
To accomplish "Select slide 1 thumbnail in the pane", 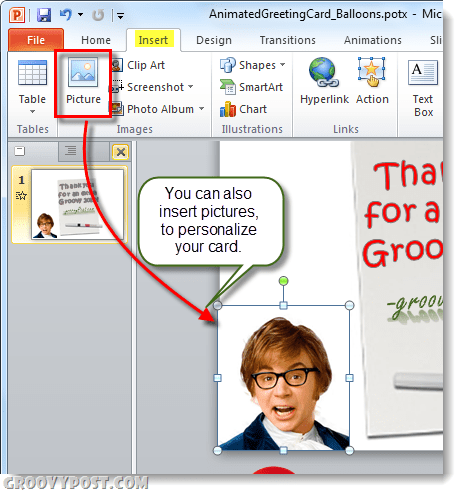I will pos(70,204).
